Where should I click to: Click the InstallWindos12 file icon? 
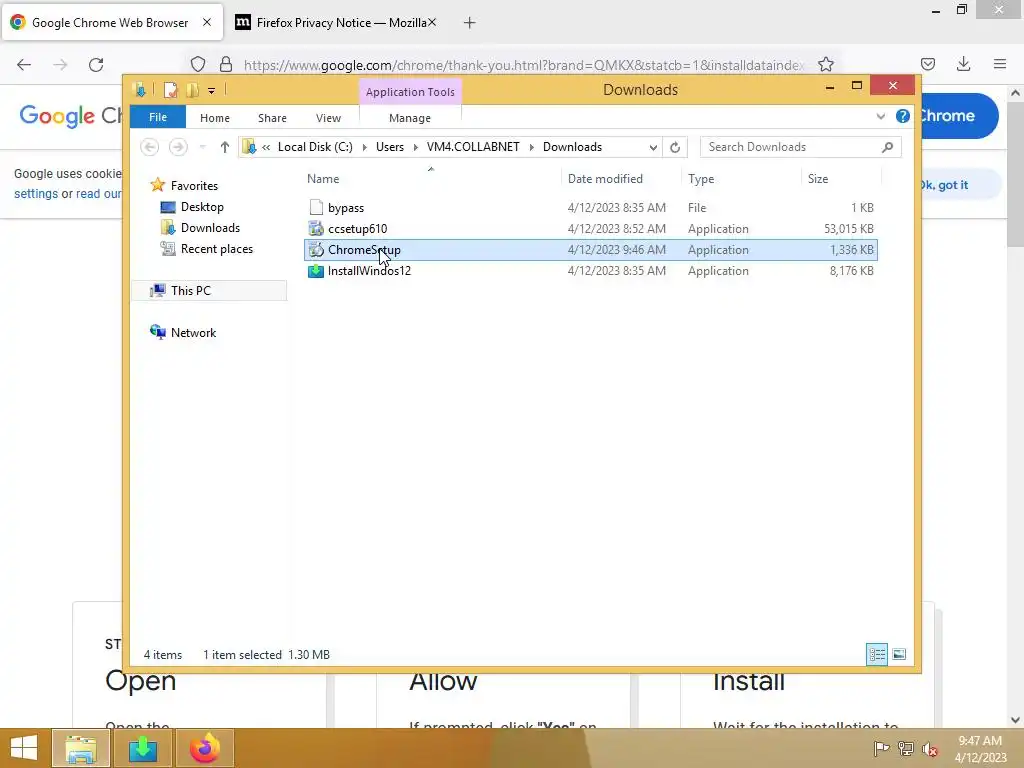point(316,270)
